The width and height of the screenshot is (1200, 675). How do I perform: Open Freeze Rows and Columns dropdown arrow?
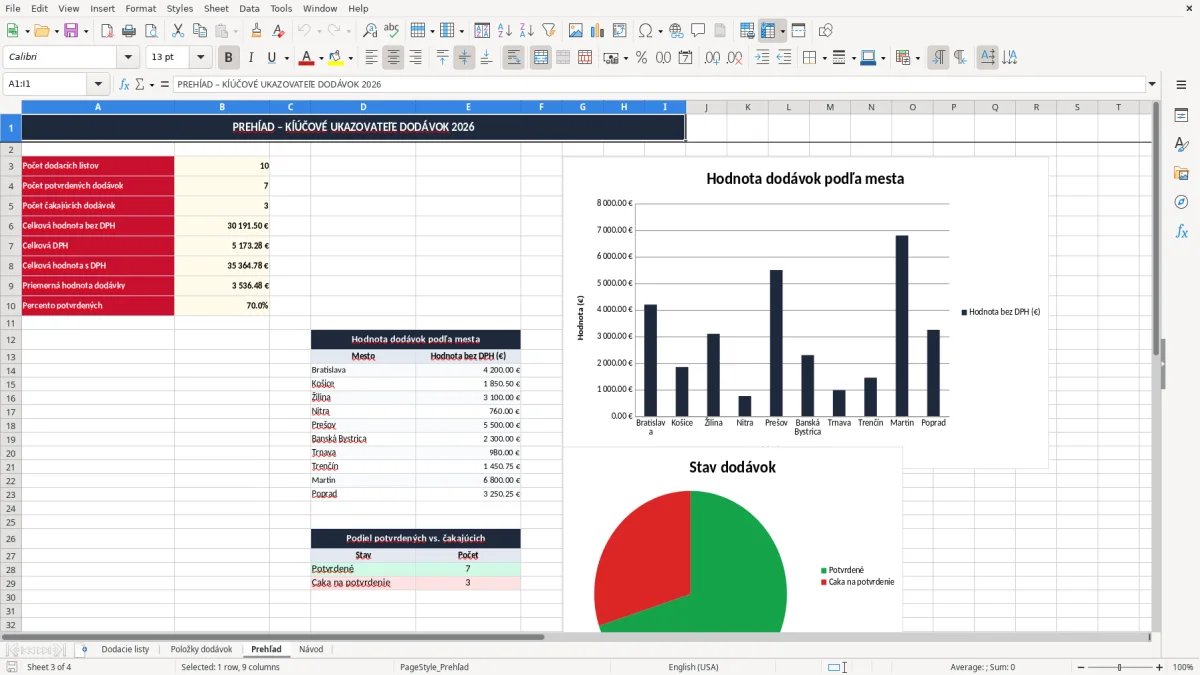pyautogui.click(x=782, y=31)
